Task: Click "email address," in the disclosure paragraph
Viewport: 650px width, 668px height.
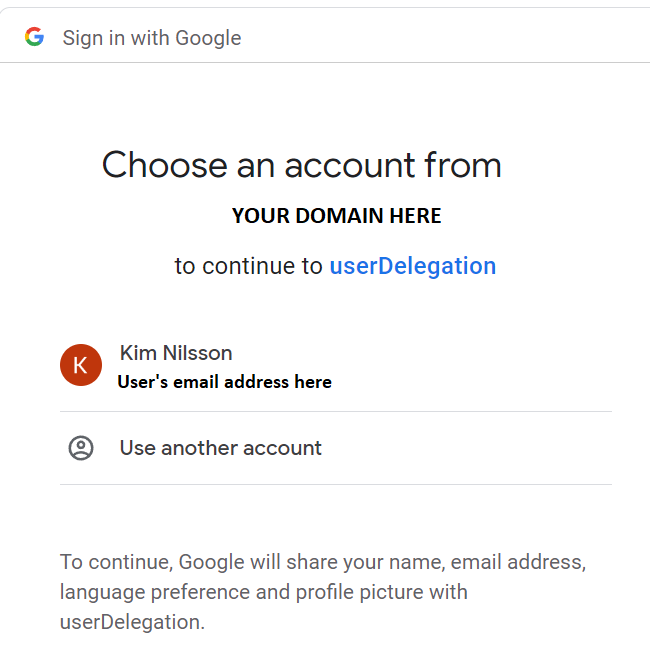Action: pos(518,562)
